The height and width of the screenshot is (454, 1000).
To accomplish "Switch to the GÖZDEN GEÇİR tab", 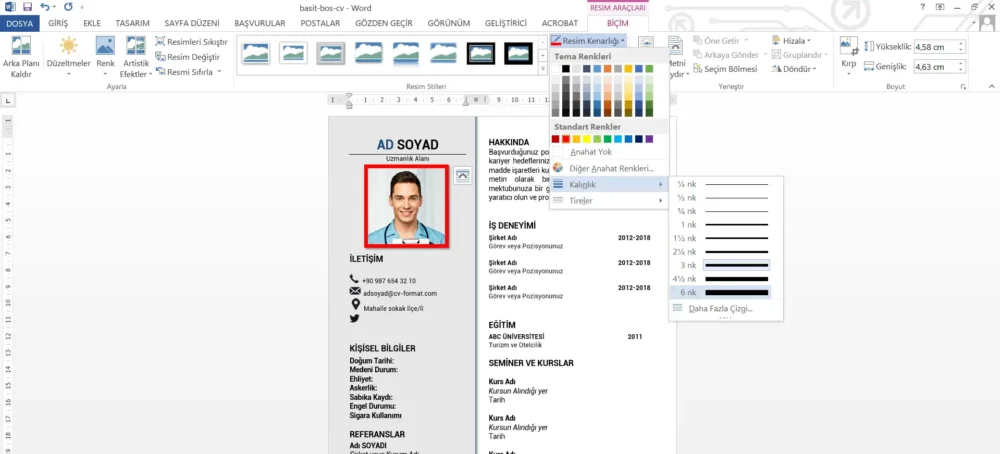I will (383, 23).
